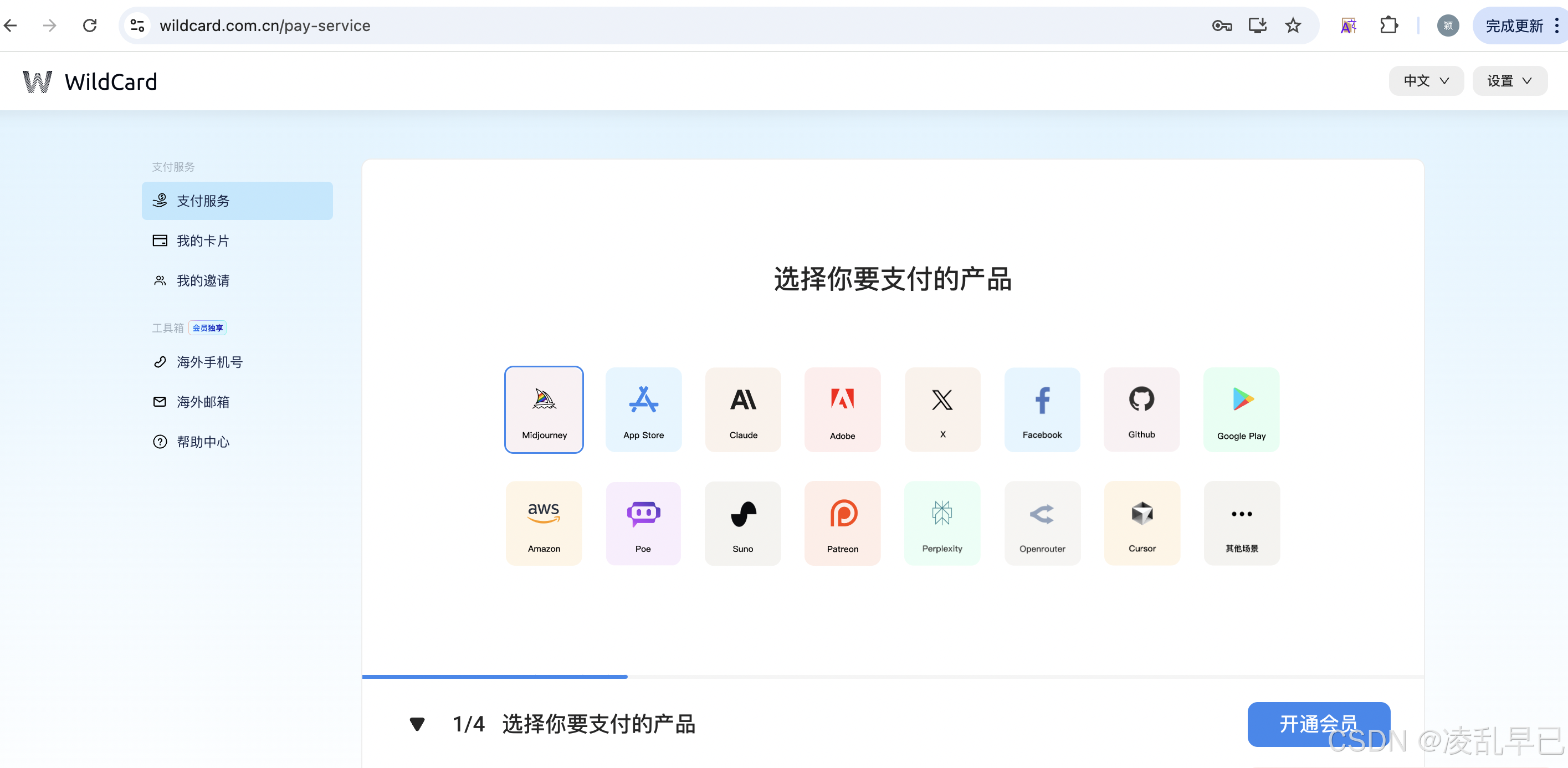
Task: Go to 海外手机号 sidebar item
Action: [x=209, y=362]
